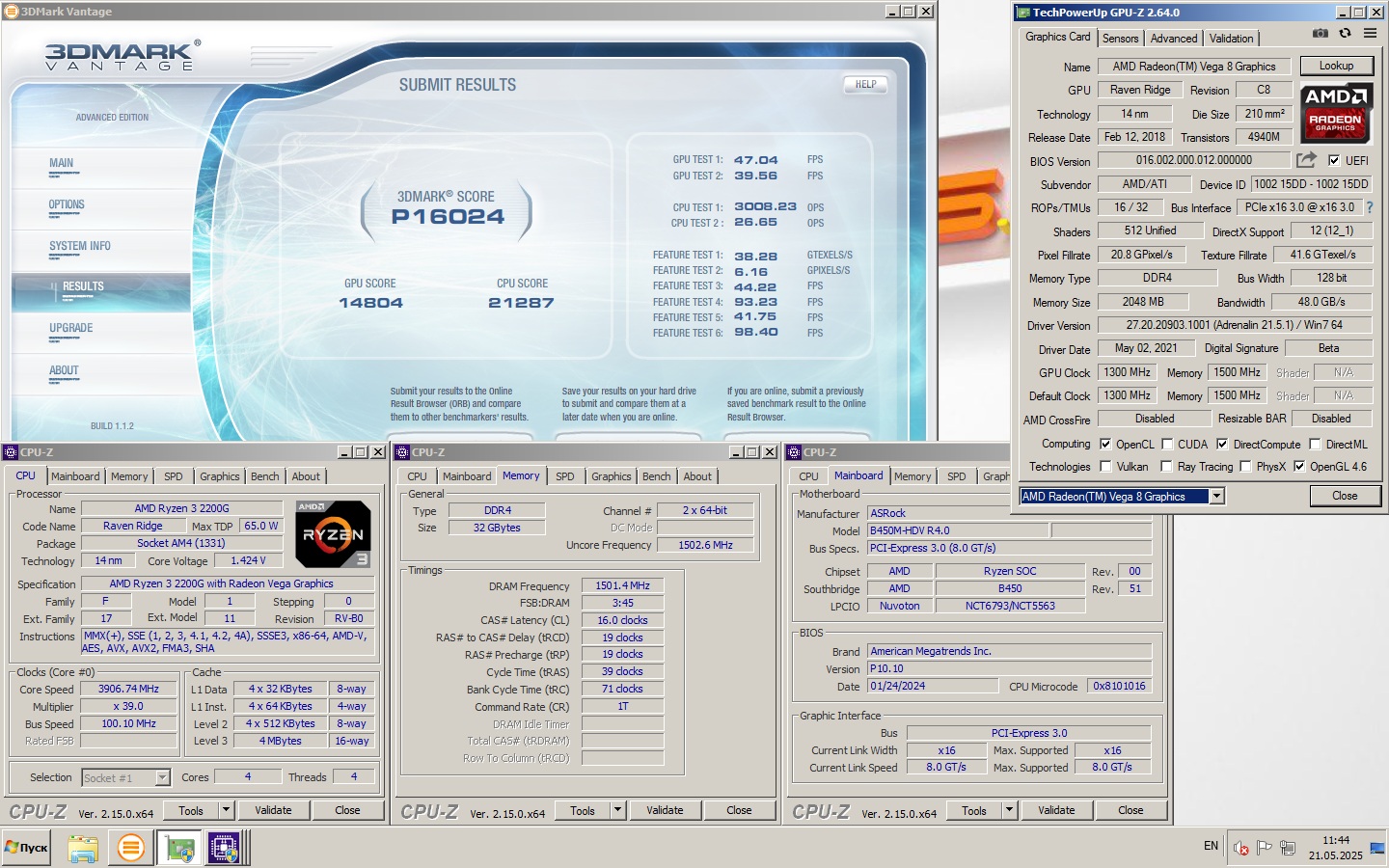Click the mainboard Model B450M-HDV R4.0

(958, 530)
